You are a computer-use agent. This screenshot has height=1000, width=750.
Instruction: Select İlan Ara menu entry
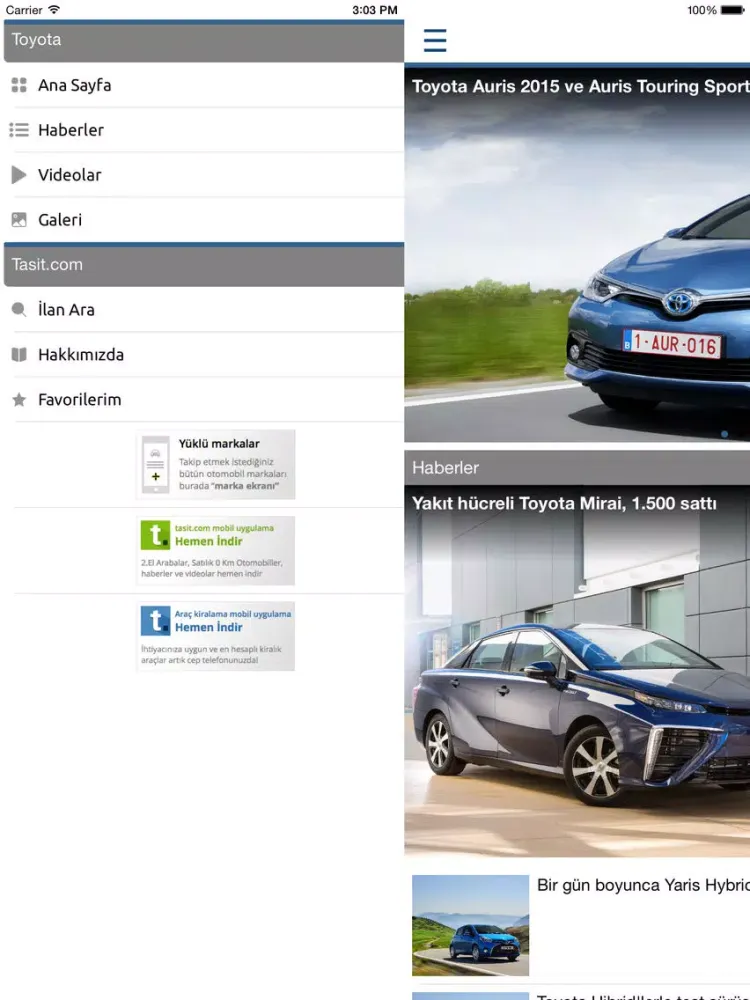tap(204, 310)
